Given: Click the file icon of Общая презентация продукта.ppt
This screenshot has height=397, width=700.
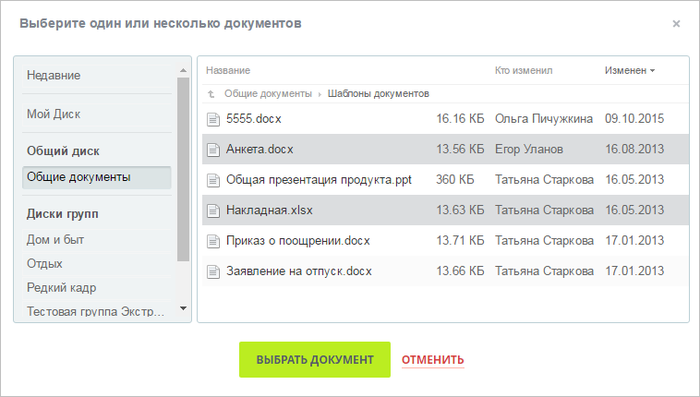Looking at the screenshot, I should pyautogui.click(x=213, y=180).
